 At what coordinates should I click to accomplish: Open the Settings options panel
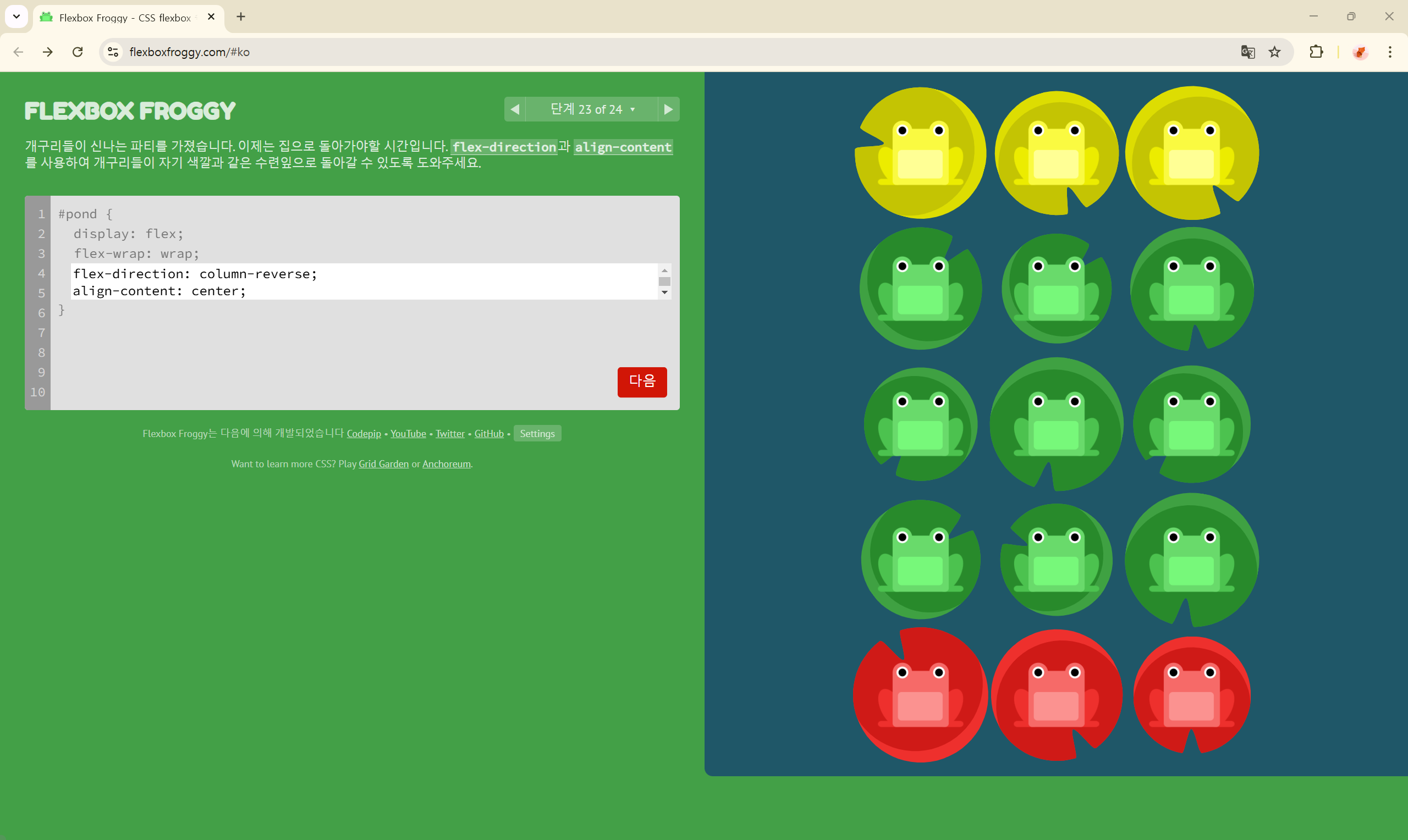point(537,434)
